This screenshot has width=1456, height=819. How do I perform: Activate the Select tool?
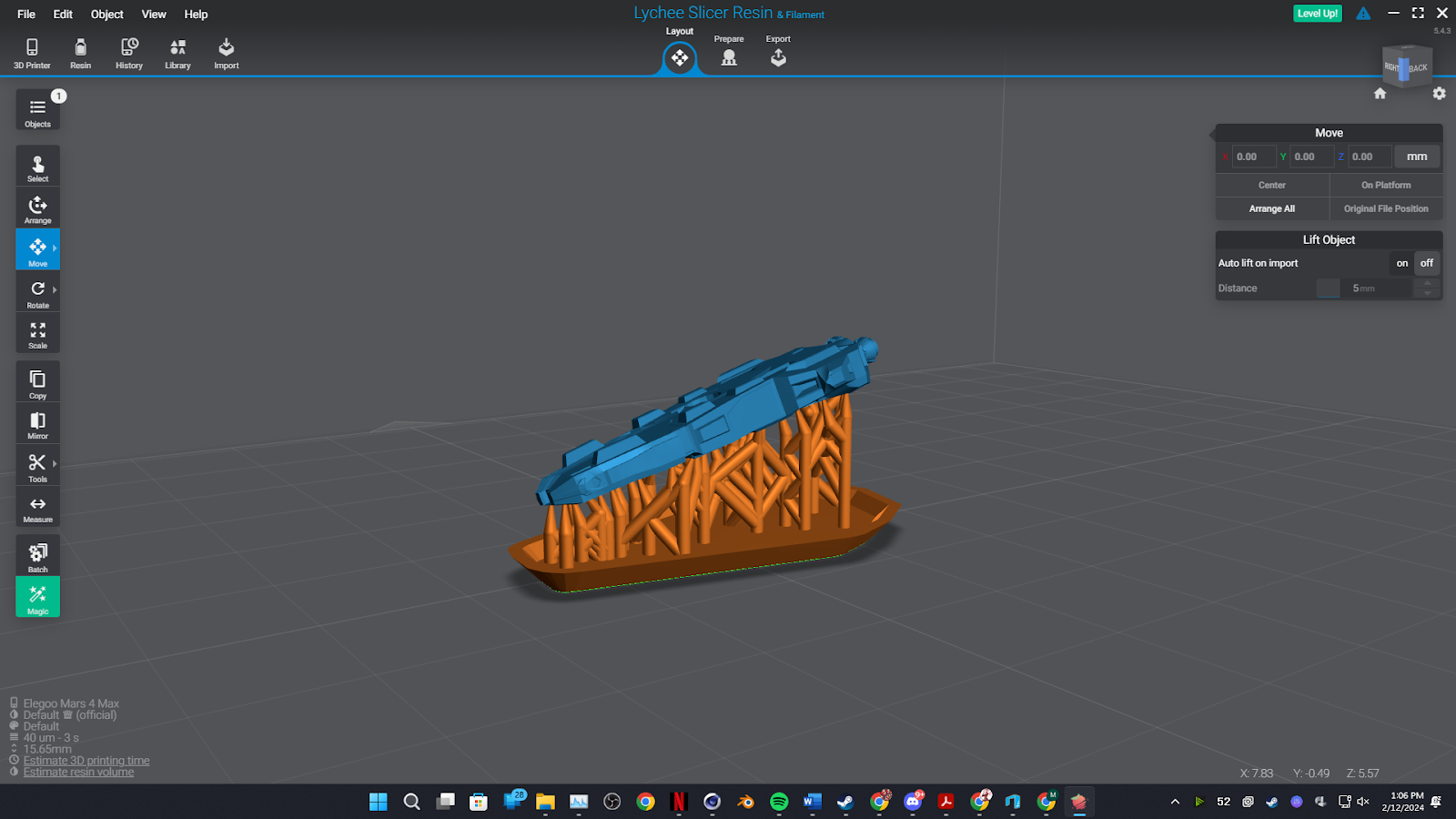pyautogui.click(x=37, y=167)
